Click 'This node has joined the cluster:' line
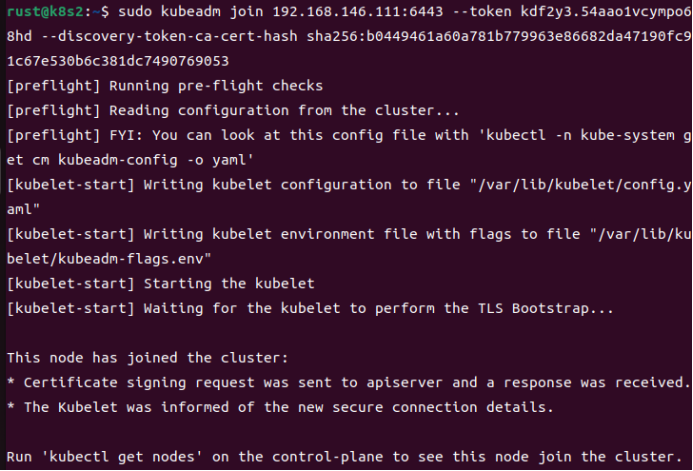Viewport: 693px width, 471px height. (x=147, y=358)
